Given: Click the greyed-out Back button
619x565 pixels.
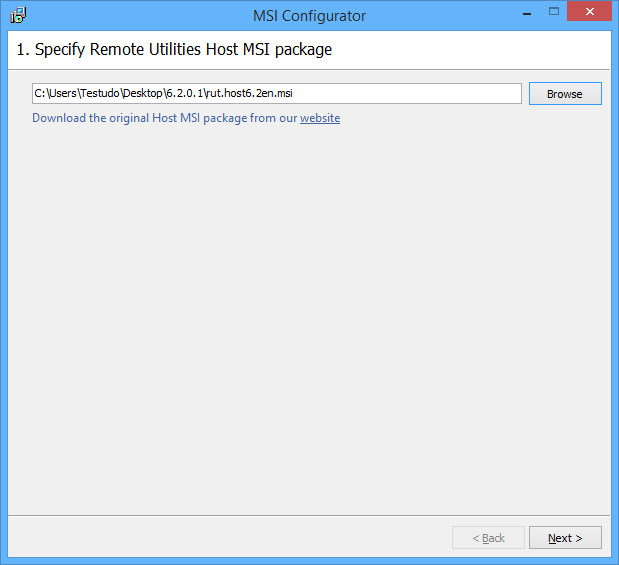Looking at the screenshot, I should [488, 538].
